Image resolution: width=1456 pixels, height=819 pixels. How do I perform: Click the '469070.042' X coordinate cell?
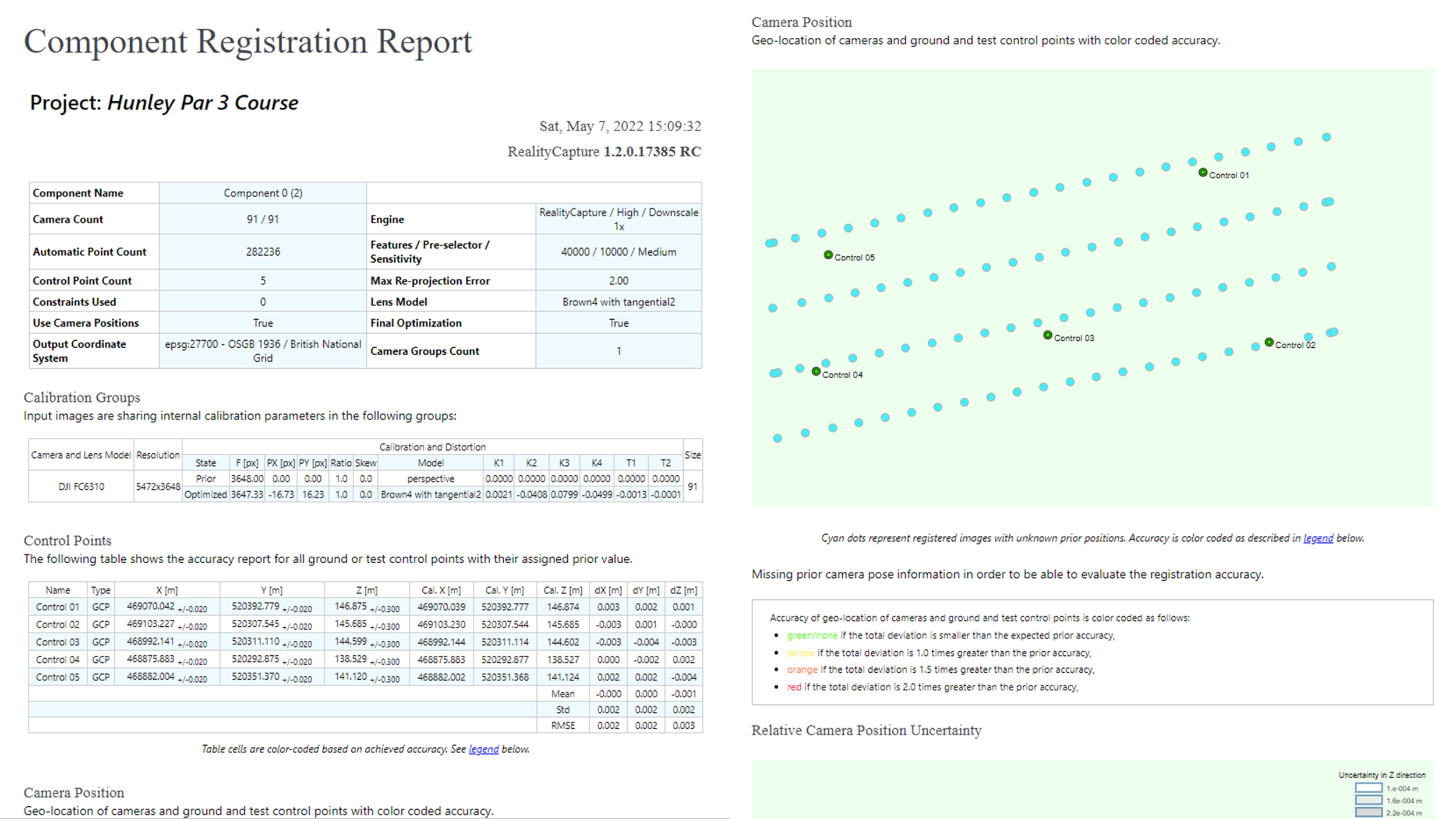click(167, 607)
